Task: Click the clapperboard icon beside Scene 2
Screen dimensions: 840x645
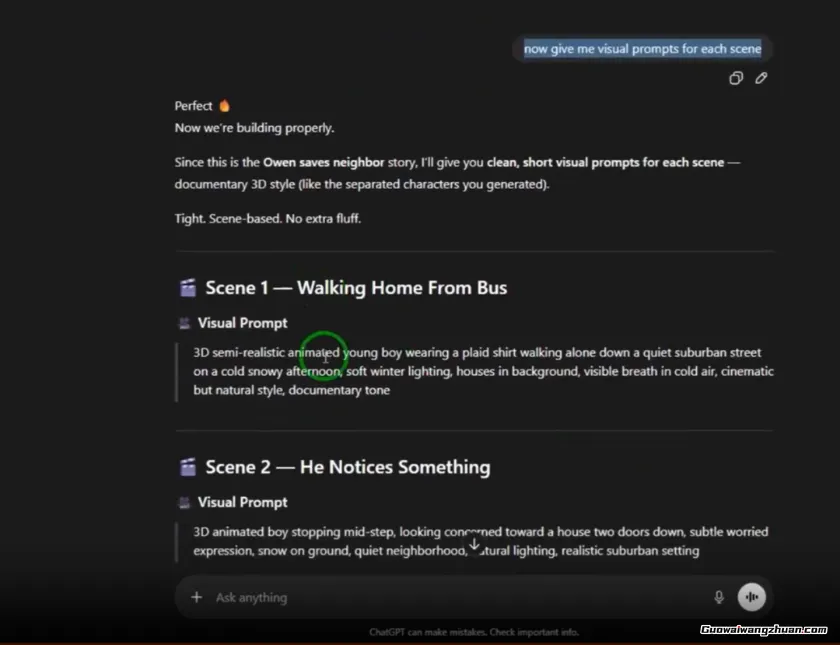Action: click(187, 467)
